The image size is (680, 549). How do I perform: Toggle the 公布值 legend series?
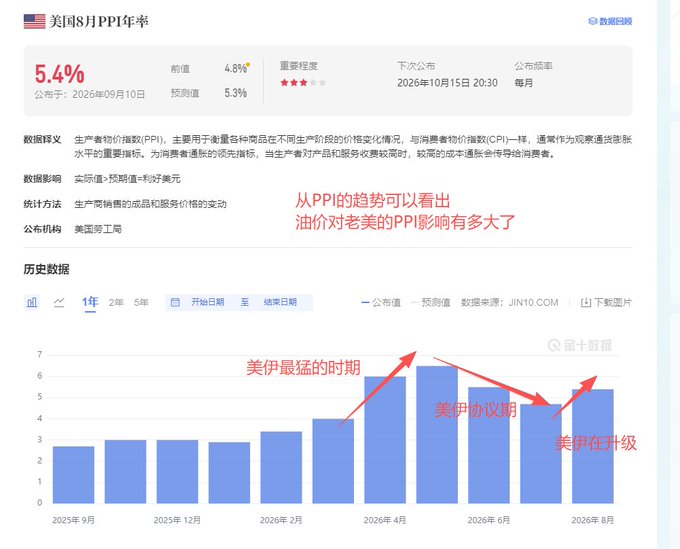click(x=381, y=303)
